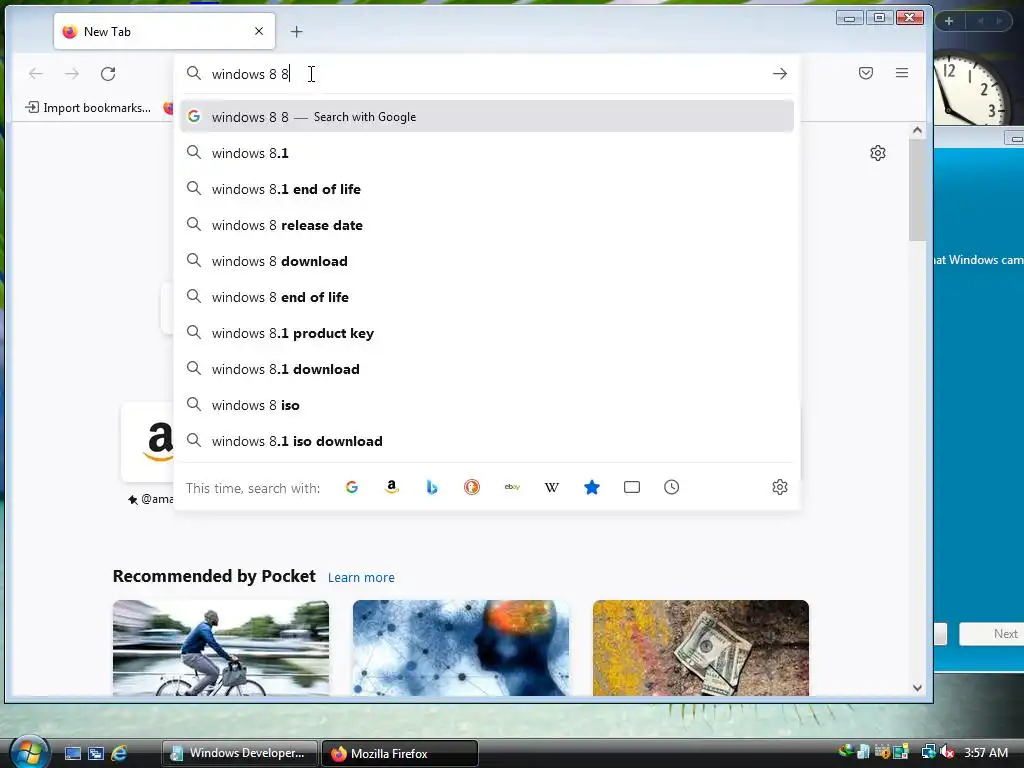
Task: Click the muted volume tray icon
Action: click(947, 752)
